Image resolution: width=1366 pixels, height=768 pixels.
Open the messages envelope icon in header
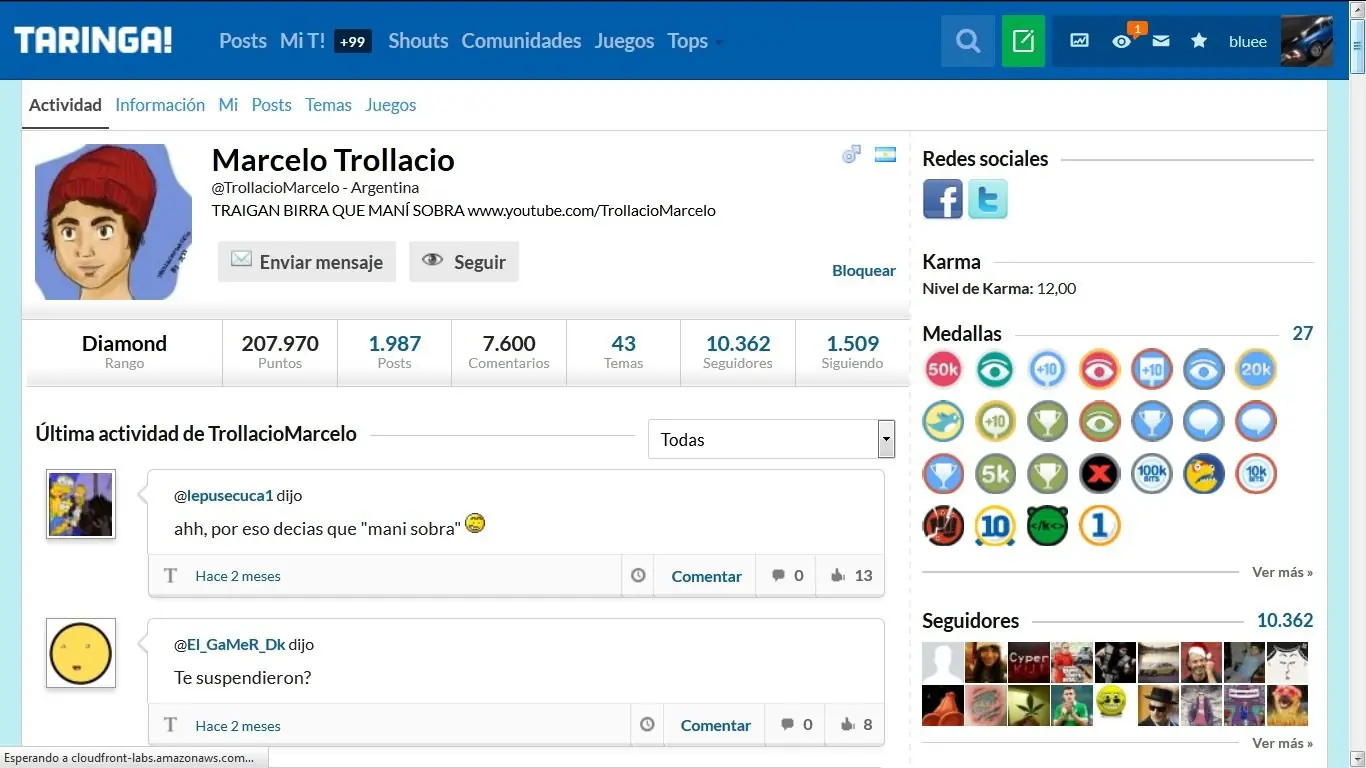(1160, 41)
